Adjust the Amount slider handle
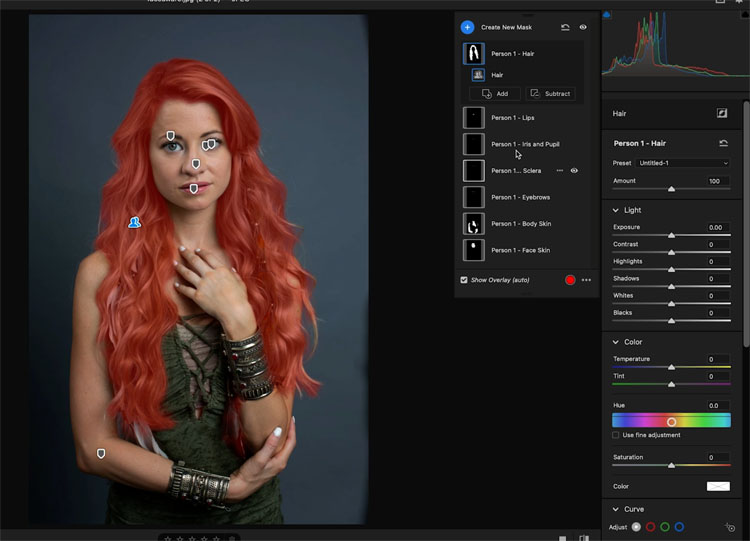Viewport: 750px width, 541px height. (x=672, y=189)
